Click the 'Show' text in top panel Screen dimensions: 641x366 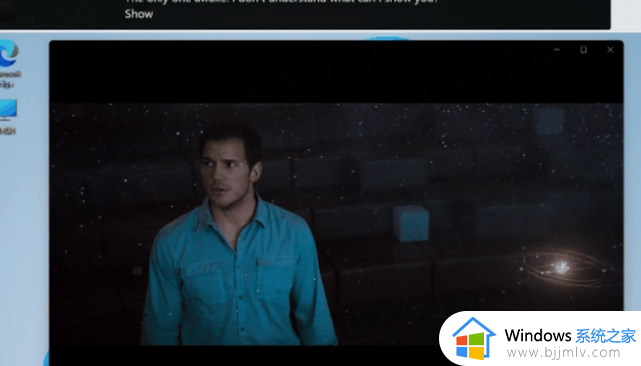click(139, 14)
